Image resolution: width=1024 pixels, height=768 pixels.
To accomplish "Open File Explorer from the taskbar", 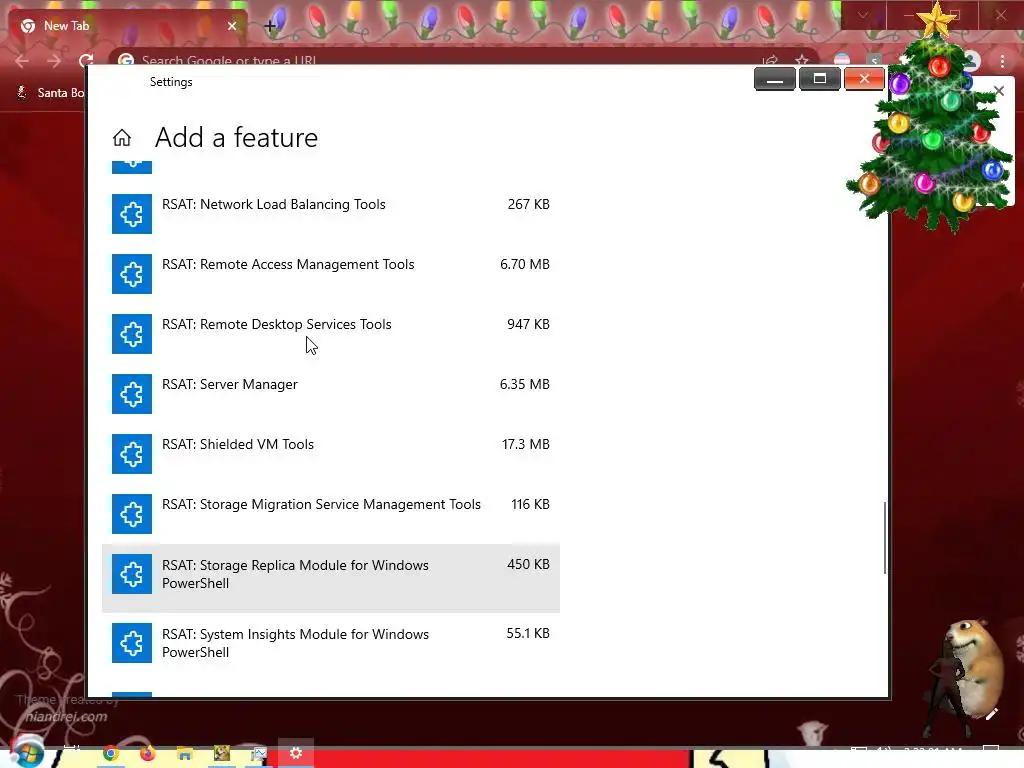I will tap(185, 754).
